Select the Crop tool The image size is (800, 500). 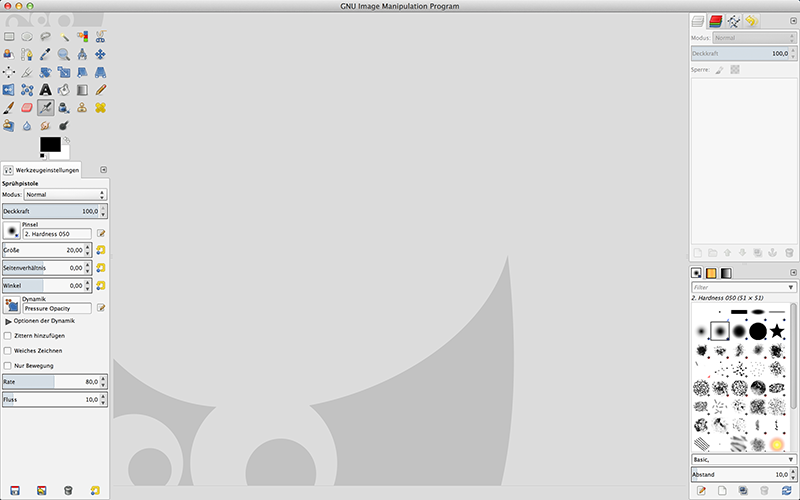click(27, 72)
